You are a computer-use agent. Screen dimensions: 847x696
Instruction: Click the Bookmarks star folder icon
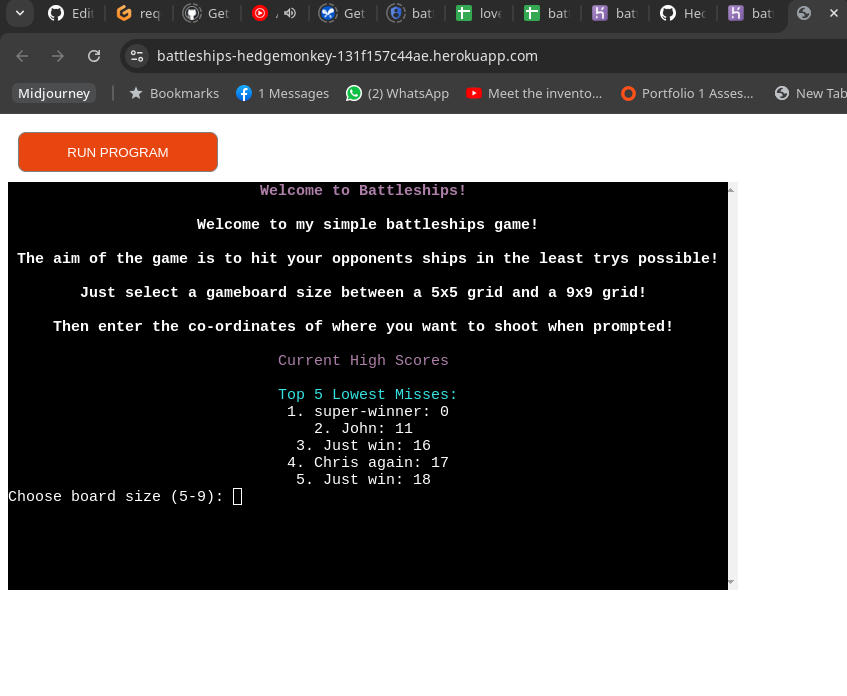pyautogui.click(x=137, y=93)
